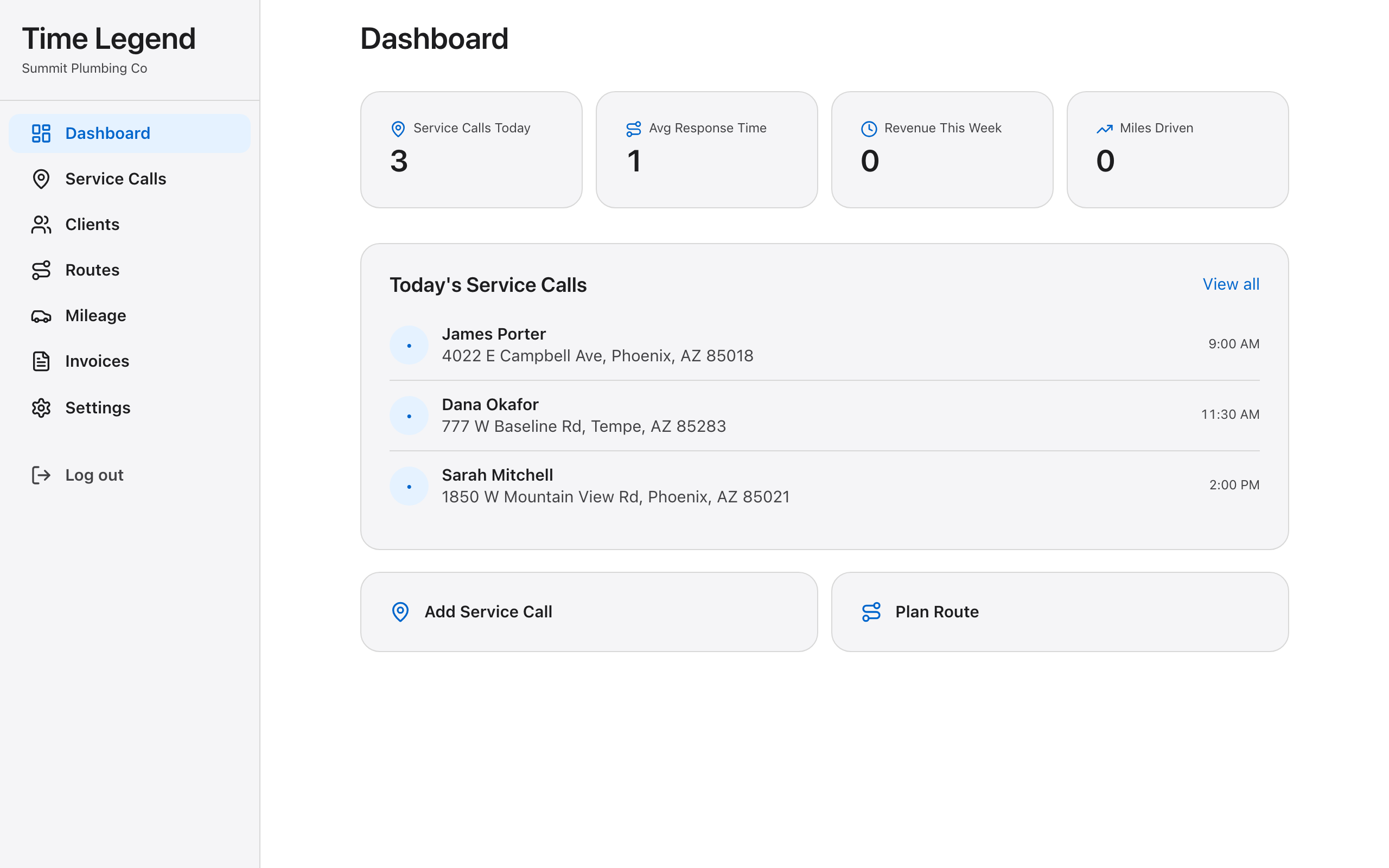
Task: Open the Dana Okafor service call
Action: click(824, 416)
